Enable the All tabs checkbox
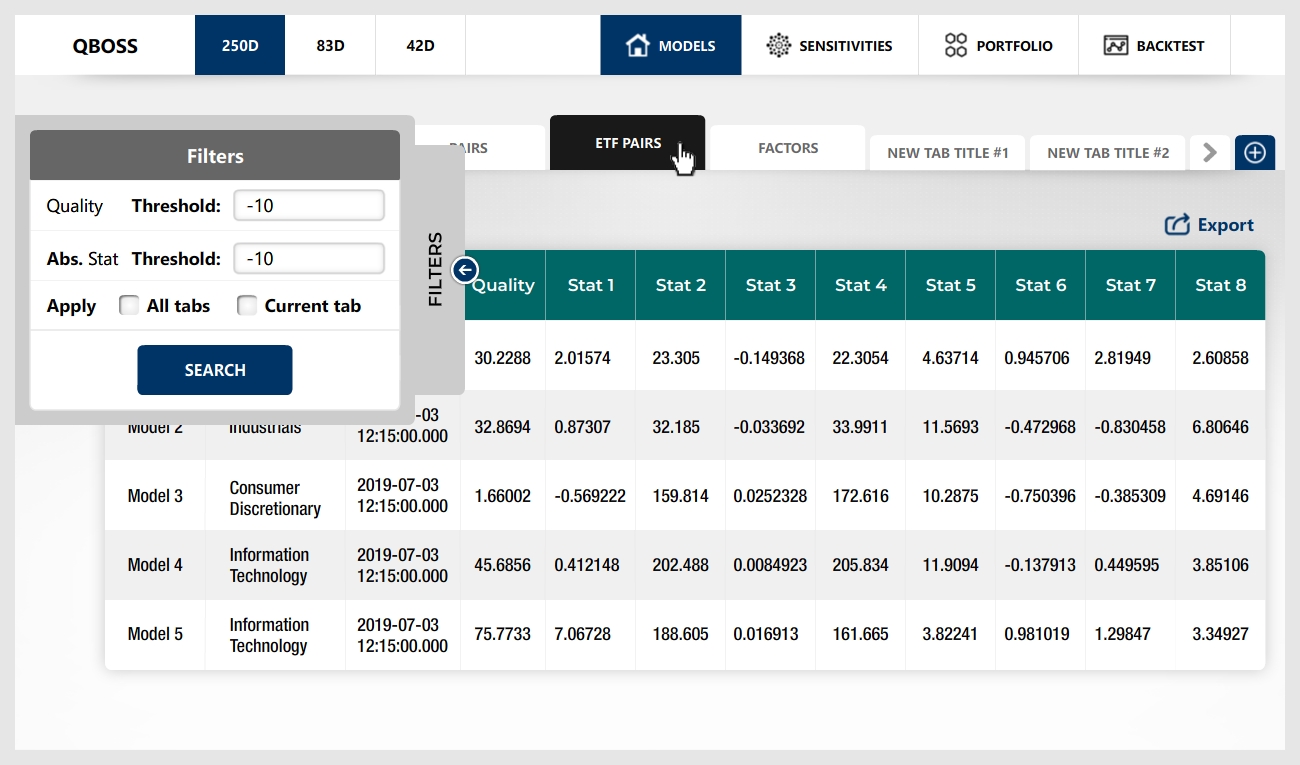The width and height of the screenshot is (1300, 765). coord(129,306)
